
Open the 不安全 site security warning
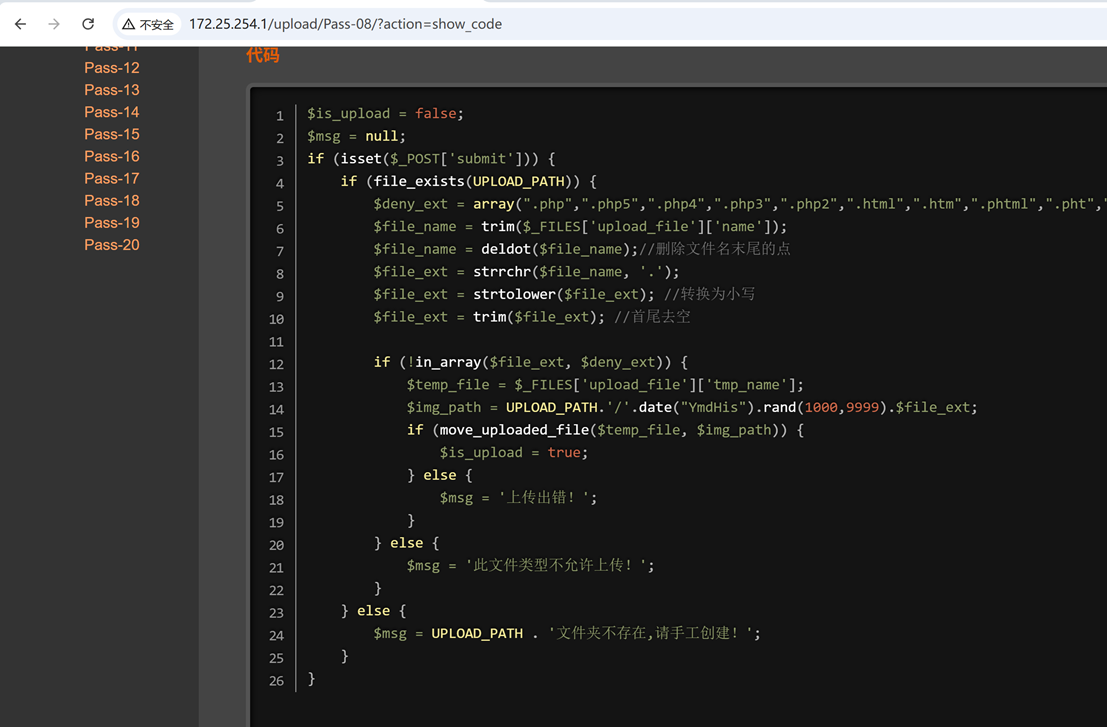[x=148, y=25]
